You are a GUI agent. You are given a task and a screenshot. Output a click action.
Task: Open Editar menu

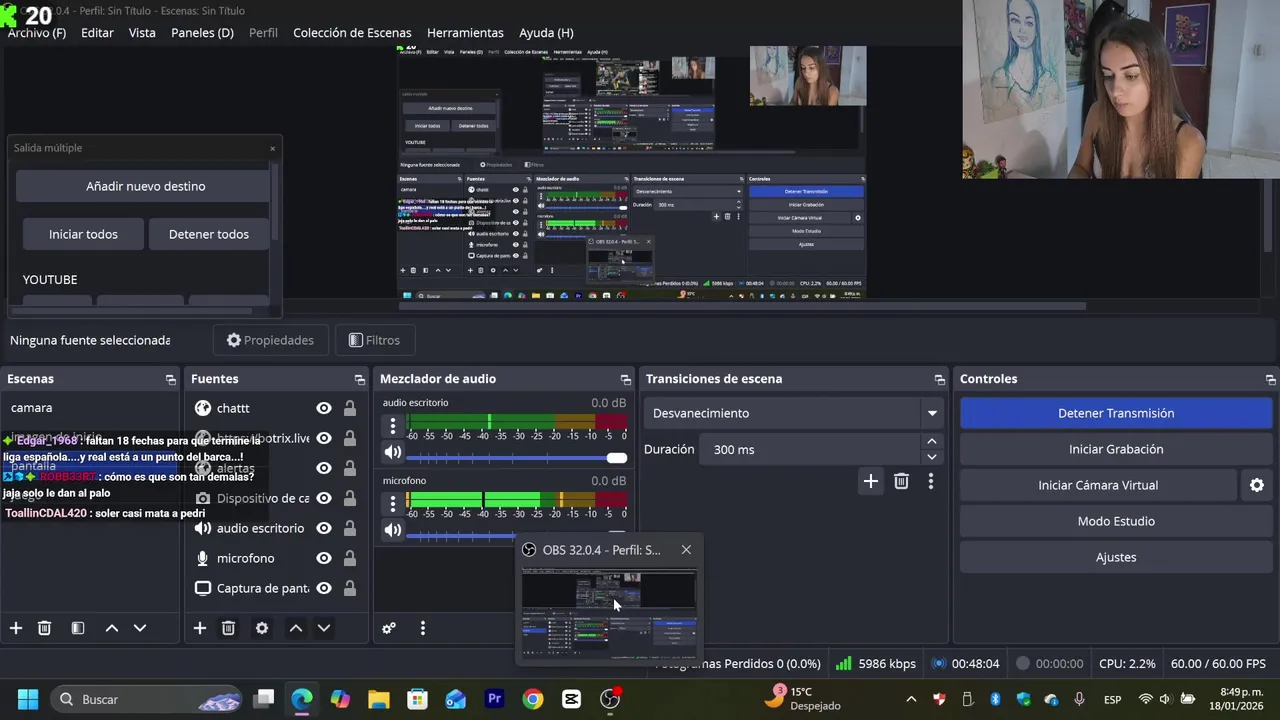coord(97,32)
